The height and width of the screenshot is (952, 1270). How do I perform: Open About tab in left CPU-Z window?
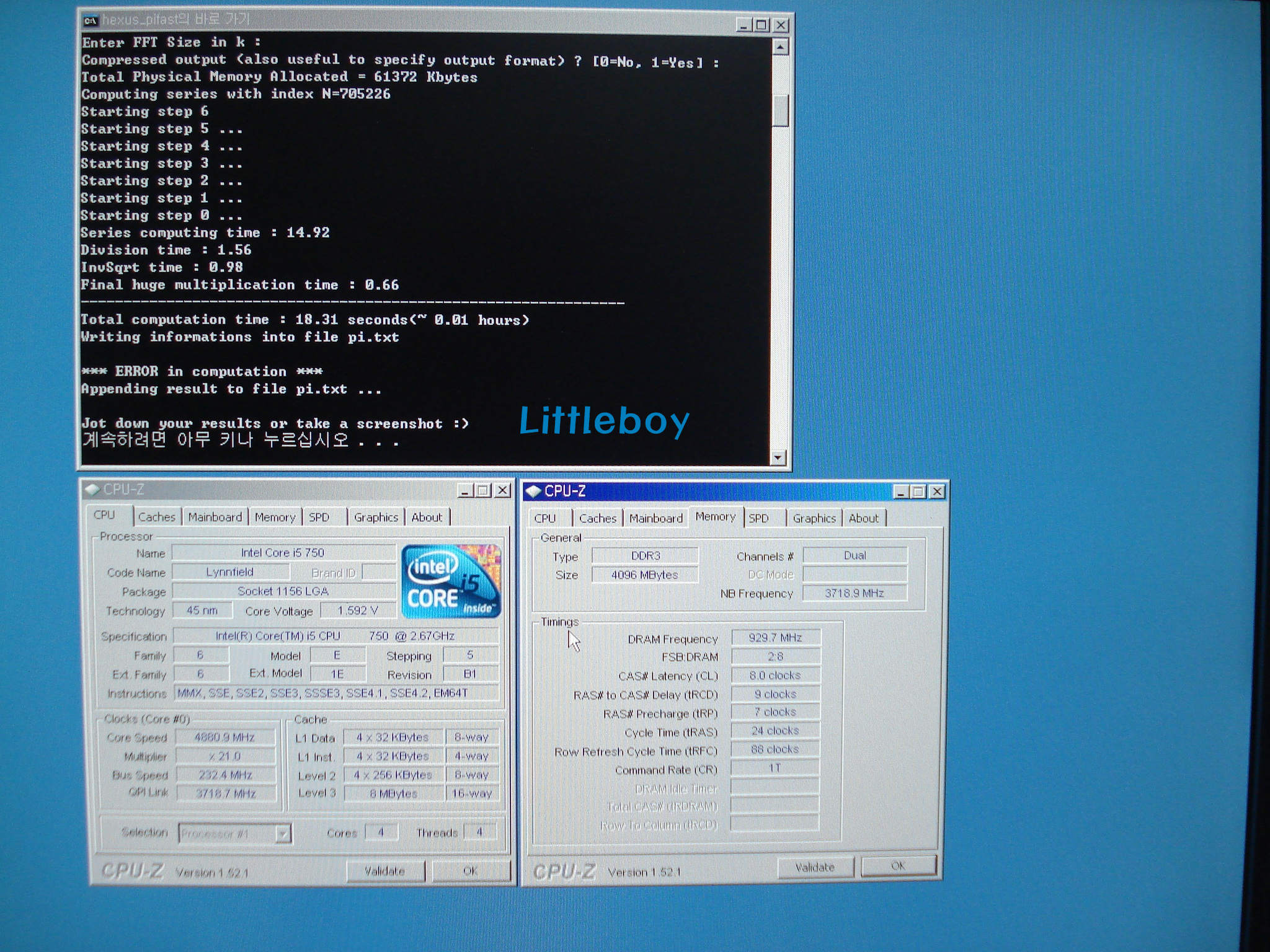tap(427, 517)
